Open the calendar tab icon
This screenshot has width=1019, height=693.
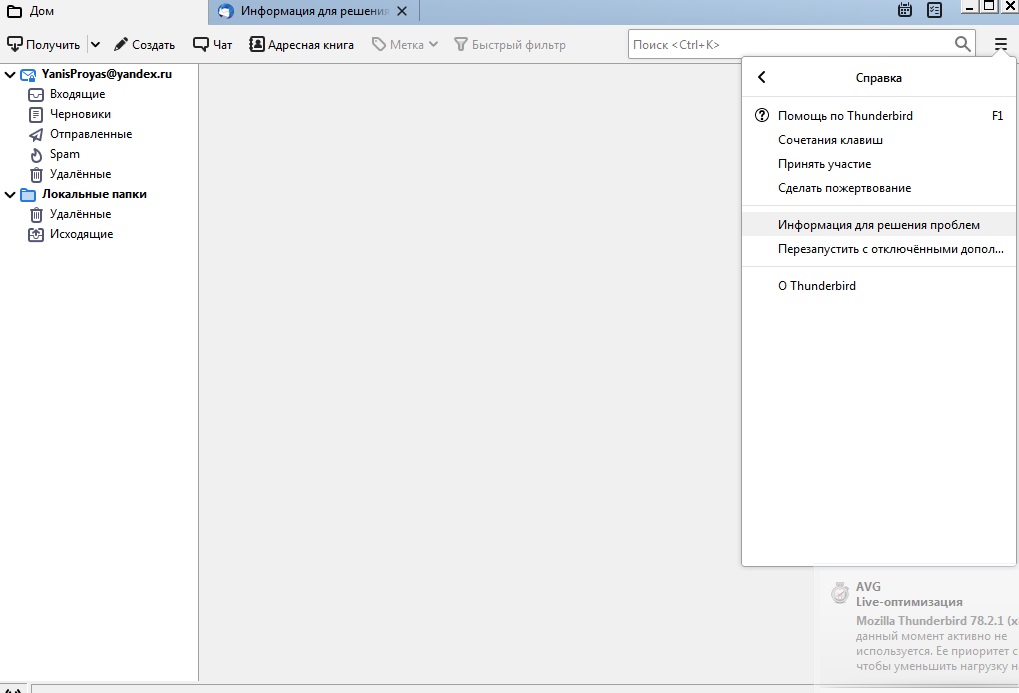pos(905,10)
